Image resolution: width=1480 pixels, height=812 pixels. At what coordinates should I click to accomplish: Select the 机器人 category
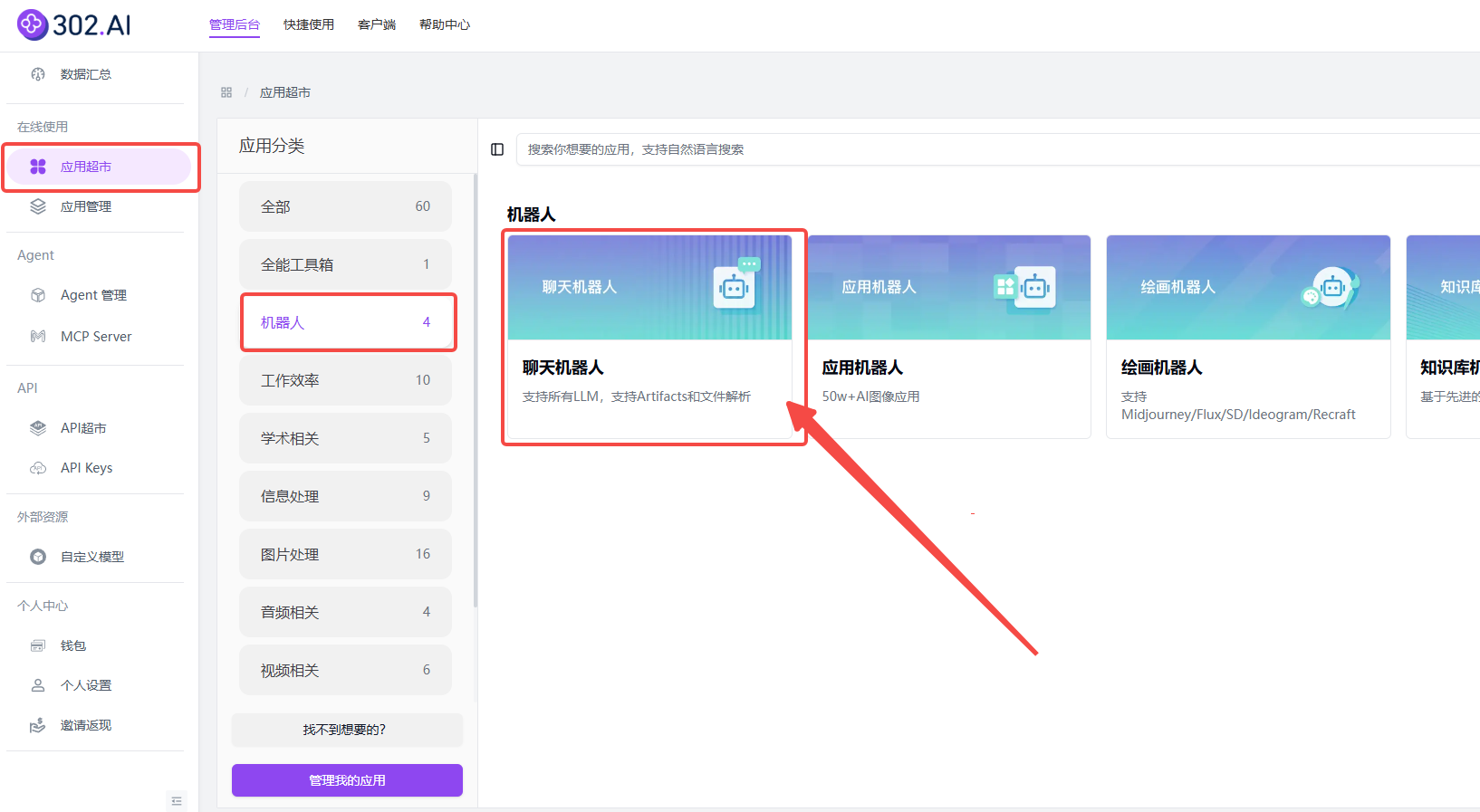[x=345, y=322]
